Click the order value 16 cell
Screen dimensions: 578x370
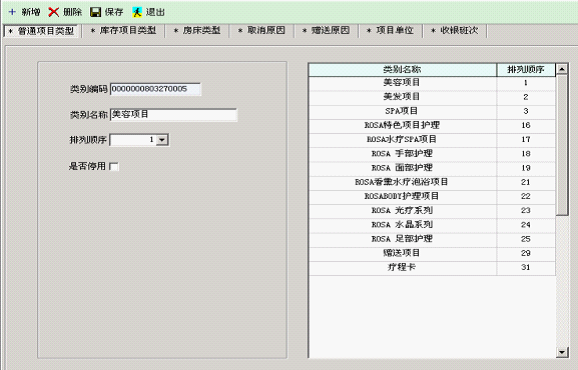tap(526, 125)
